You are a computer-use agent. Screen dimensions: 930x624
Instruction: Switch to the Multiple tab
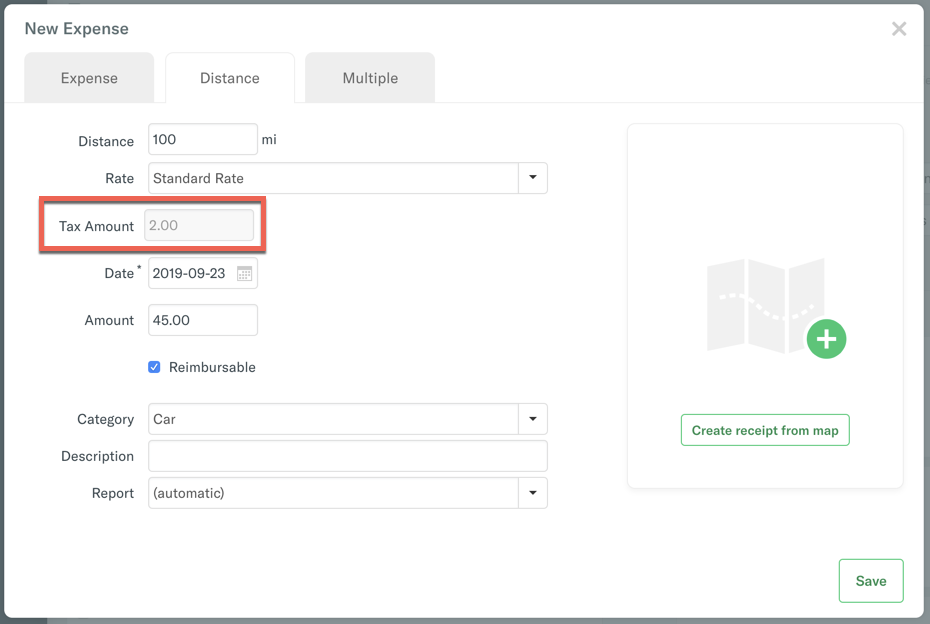(370, 78)
